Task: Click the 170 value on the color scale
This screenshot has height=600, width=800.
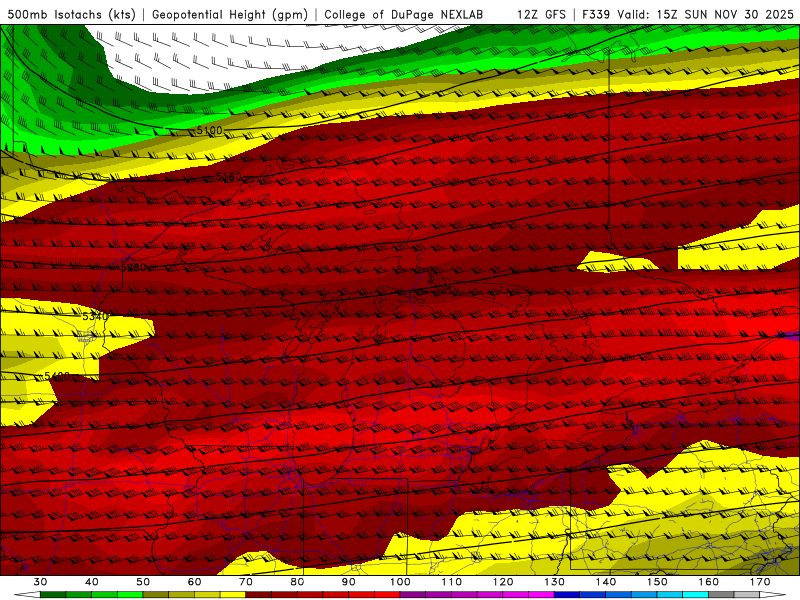Action: tap(760, 582)
